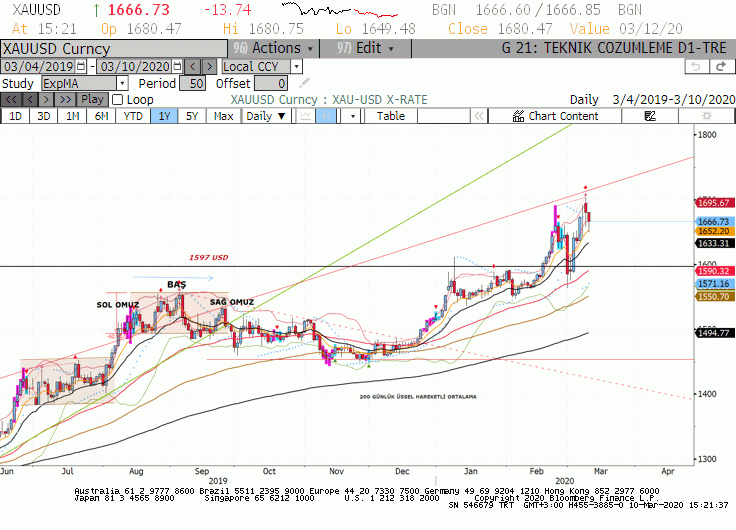736x530 pixels.
Task: Expand the Local CCY currency dropdown
Action: pyautogui.click(x=296, y=66)
